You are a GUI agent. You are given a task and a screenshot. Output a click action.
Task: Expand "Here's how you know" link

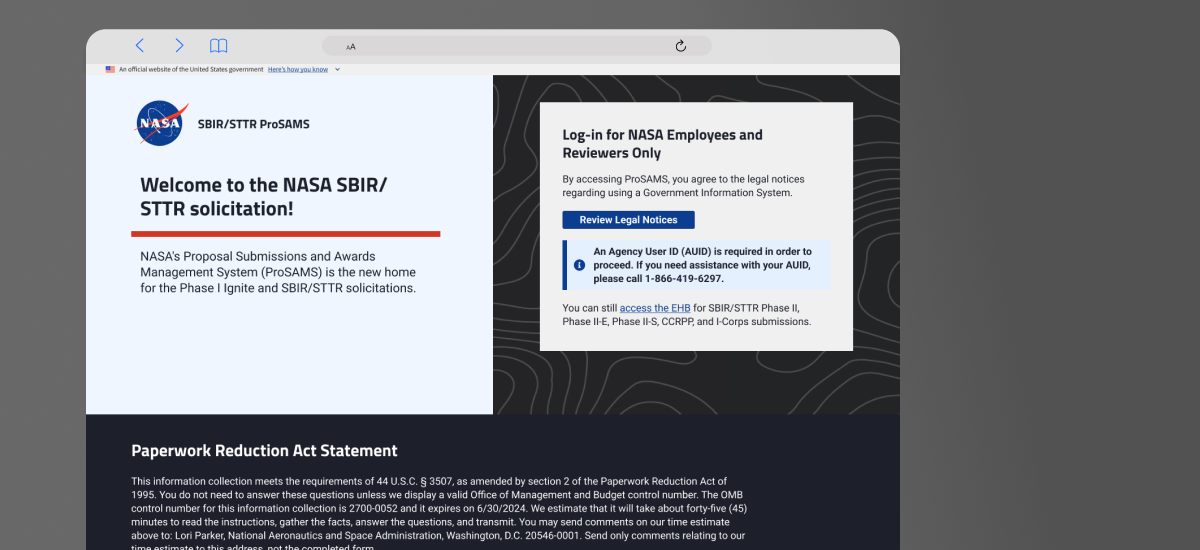[297, 70]
